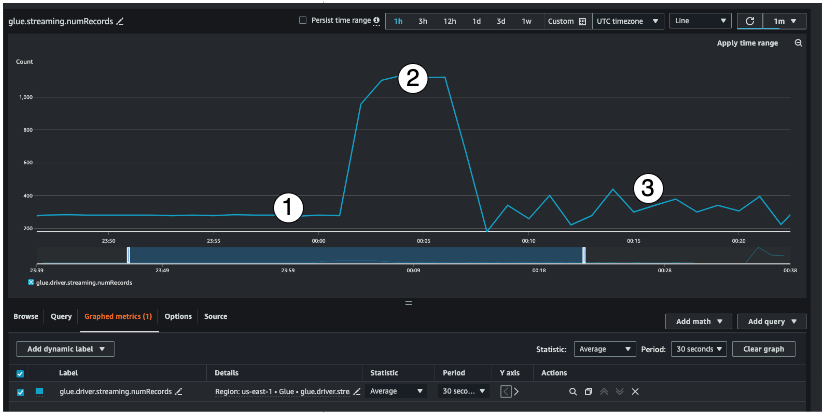Click the search icon in Actions column

[573, 391]
